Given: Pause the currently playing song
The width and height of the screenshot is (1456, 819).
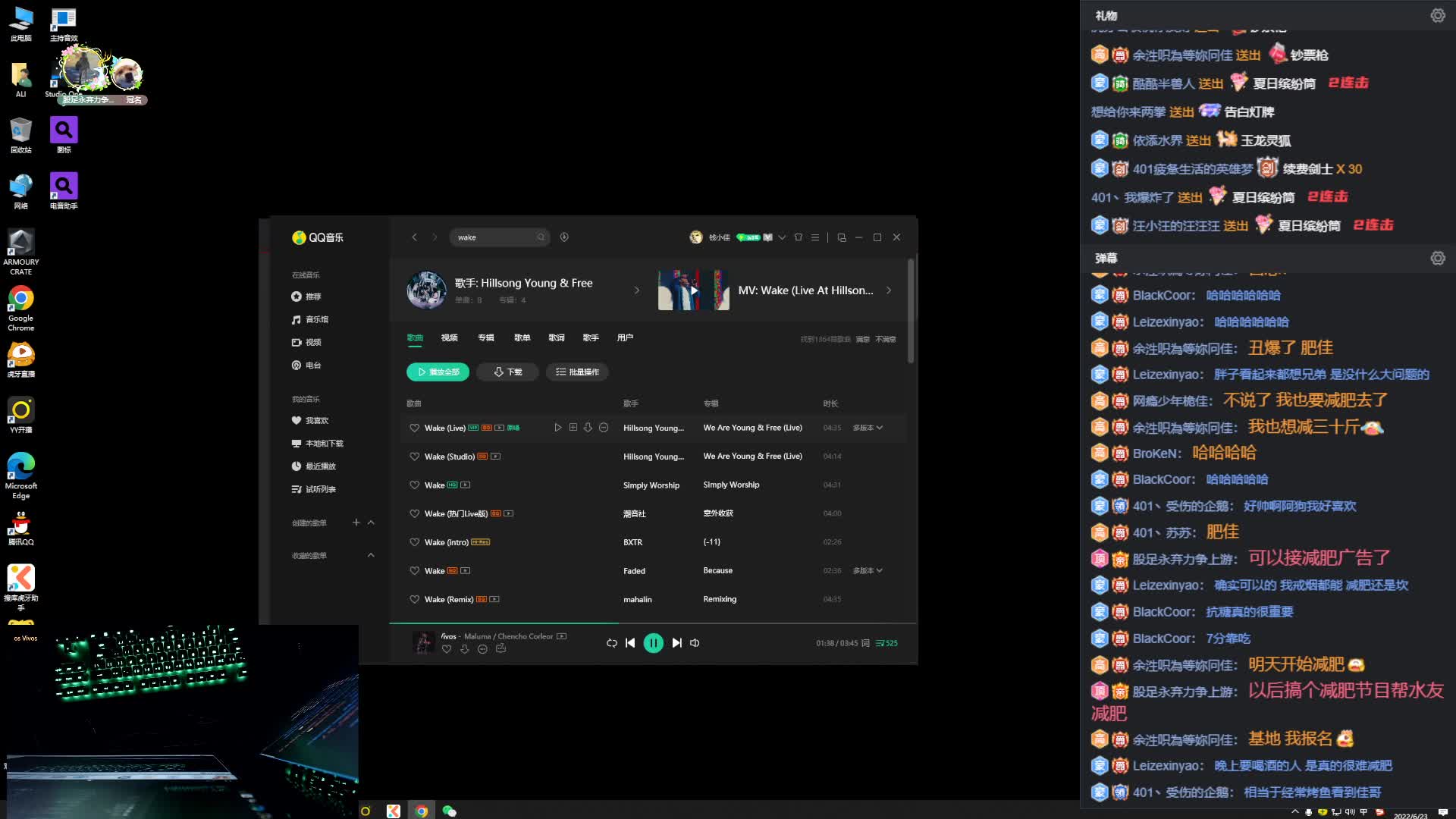Looking at the screenshot, I should tap(653, 643).
